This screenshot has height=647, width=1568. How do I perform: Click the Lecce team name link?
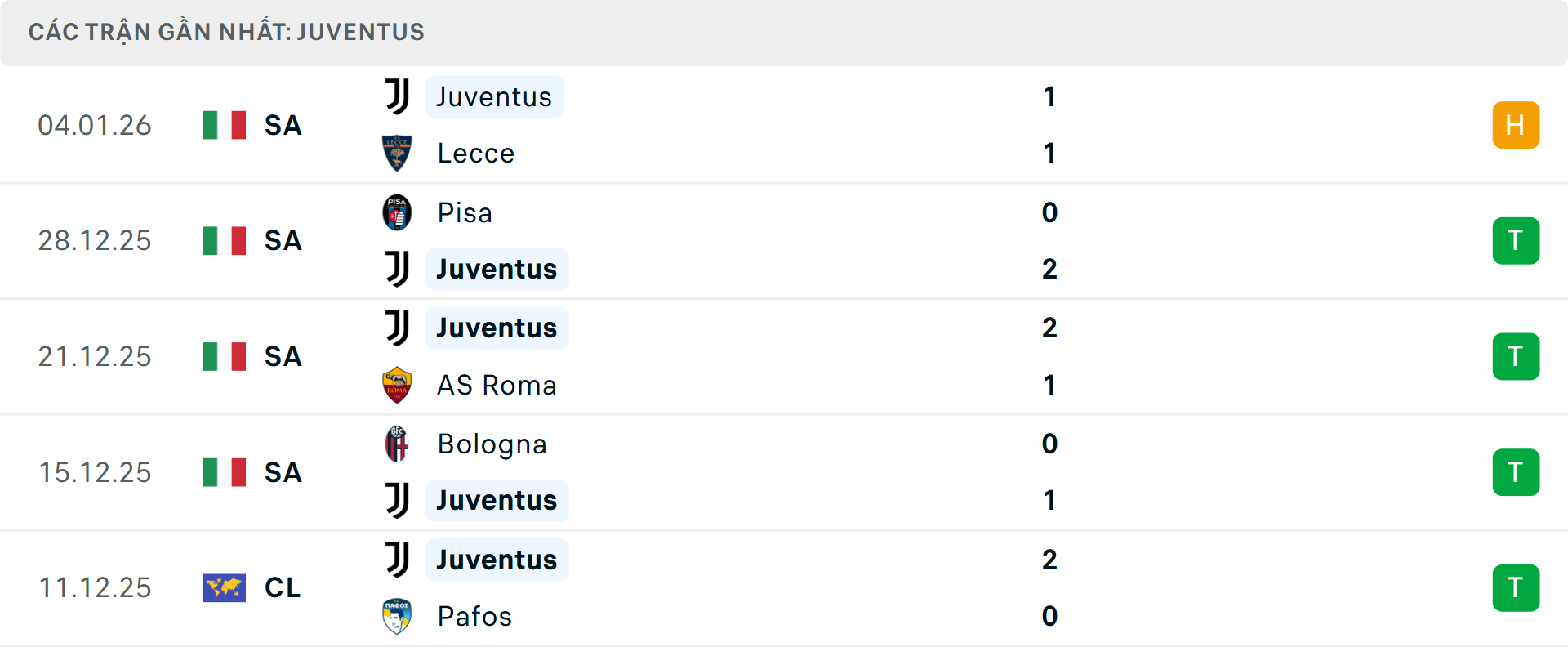[x=475, y=153]
